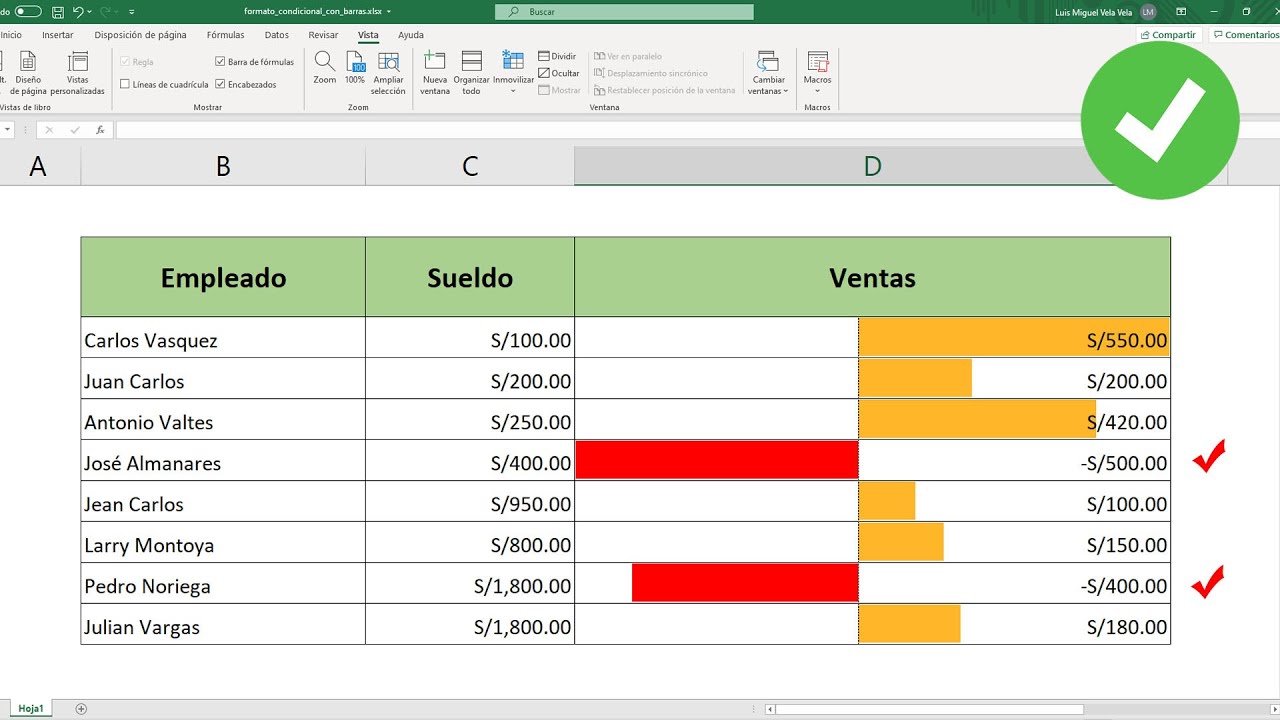Click Ocultar window
Screen dimensions: 1280x720
[x=559, y=73]
